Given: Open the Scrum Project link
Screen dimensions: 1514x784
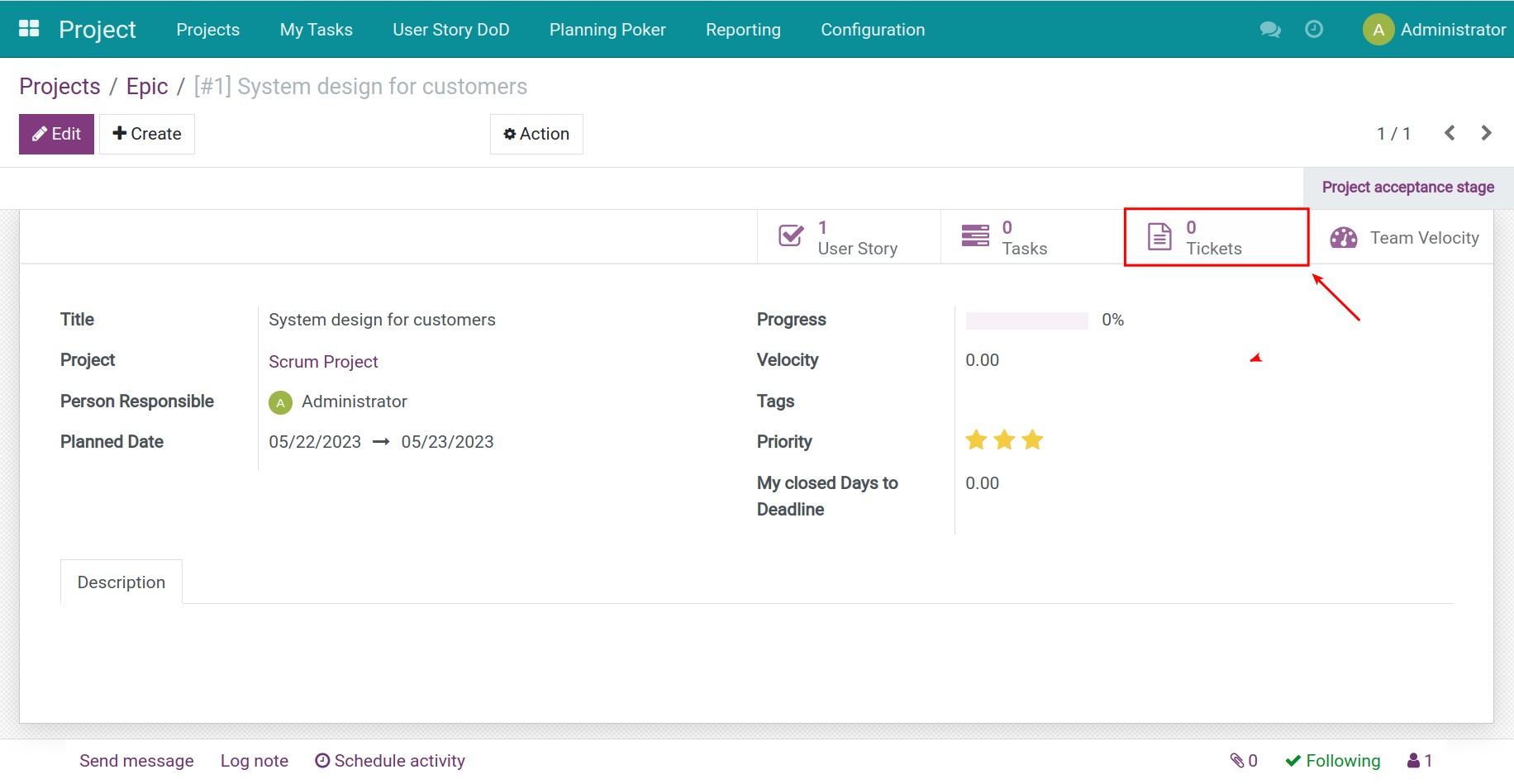Looking at the screenshot, I should click(x=323, y=361).
